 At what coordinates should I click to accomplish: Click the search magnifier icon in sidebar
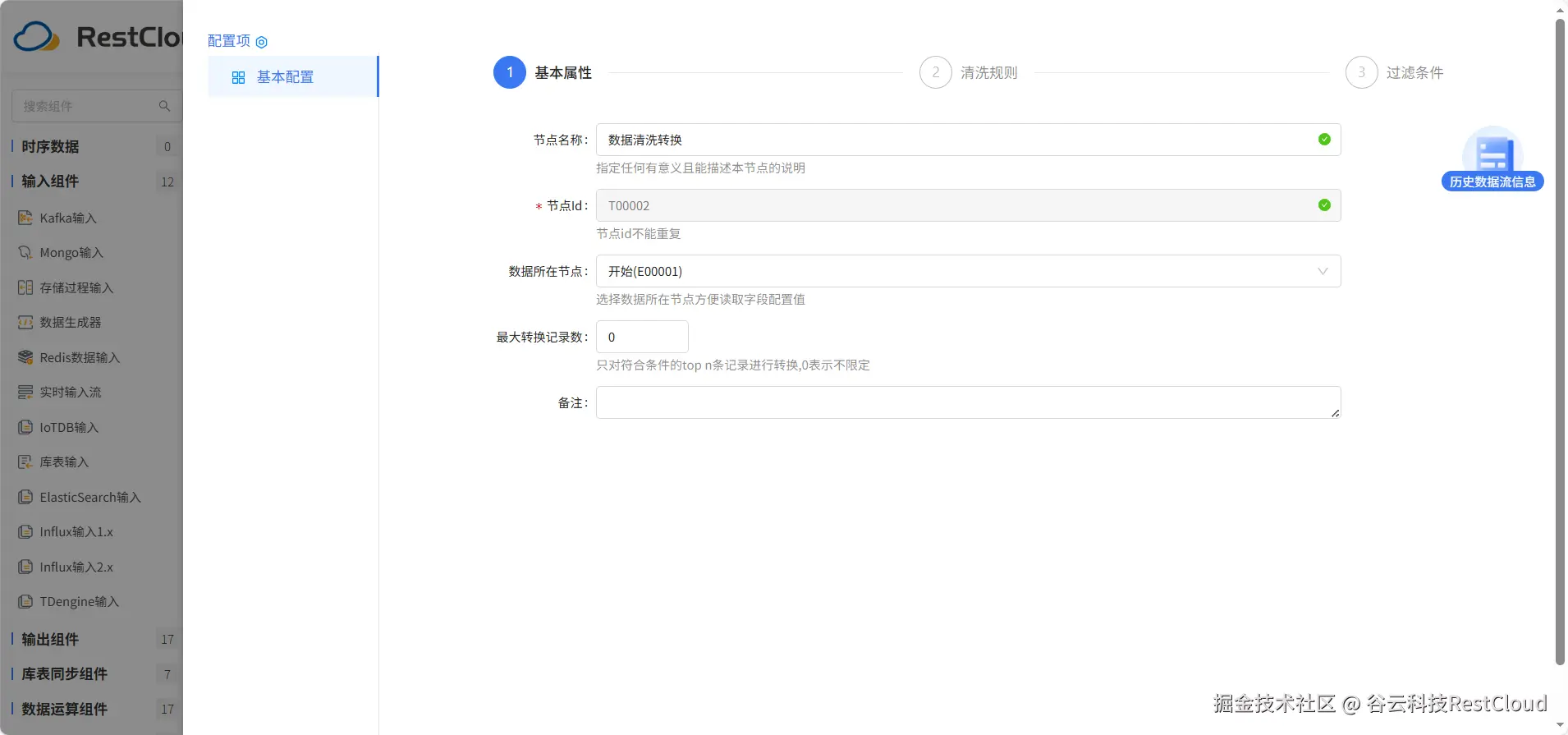164,106
